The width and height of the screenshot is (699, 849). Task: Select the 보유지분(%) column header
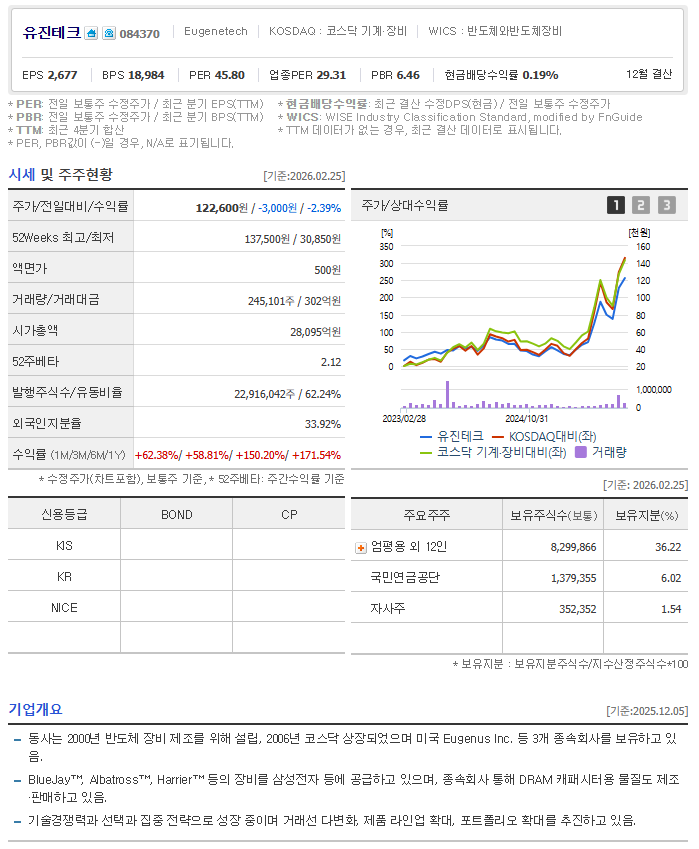pyautogui.click(x=646, y=515)
